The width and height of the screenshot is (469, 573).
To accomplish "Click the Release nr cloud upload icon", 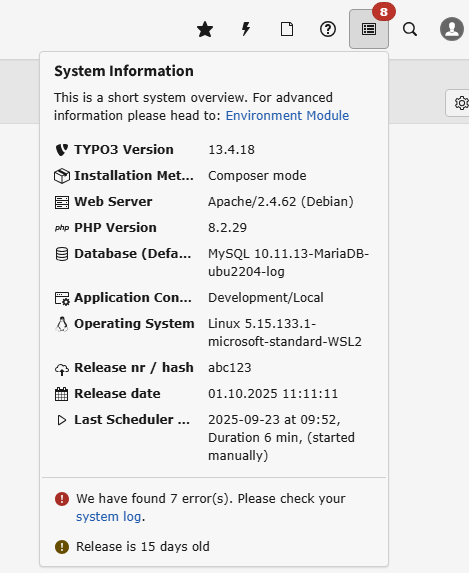I will [62, 369].
